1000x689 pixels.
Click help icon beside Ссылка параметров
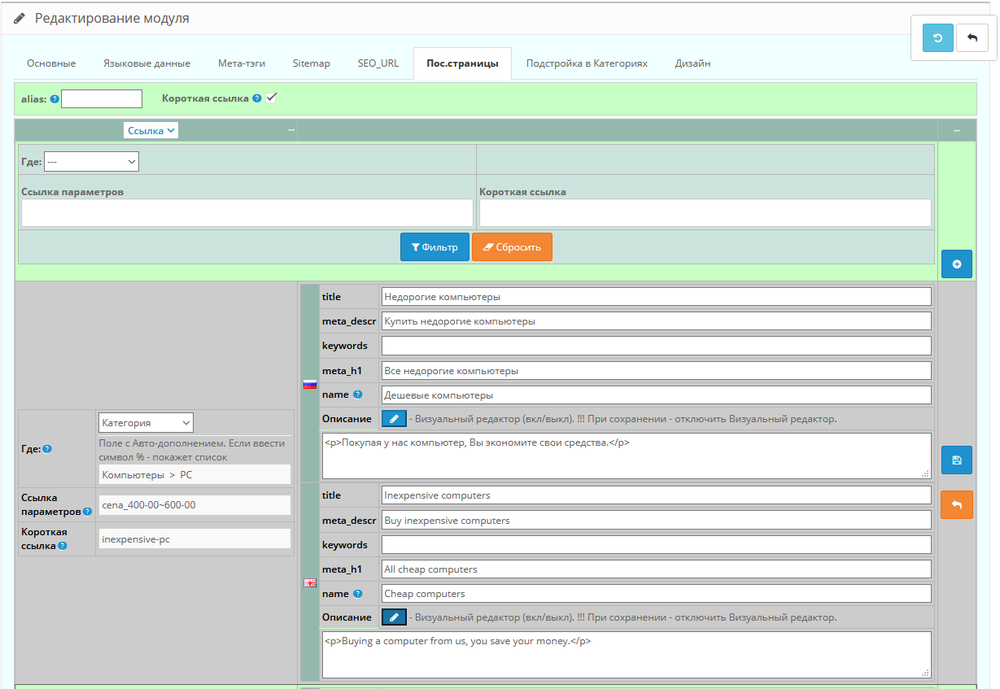point(87,511)
